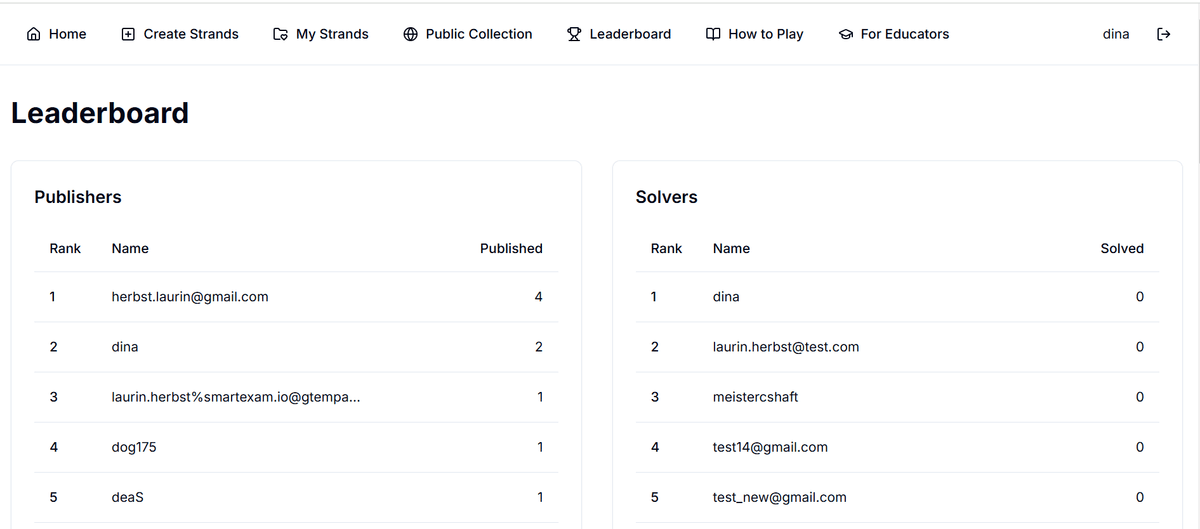
Task: Click the Home house icon
Action: (x=34, y=34)
